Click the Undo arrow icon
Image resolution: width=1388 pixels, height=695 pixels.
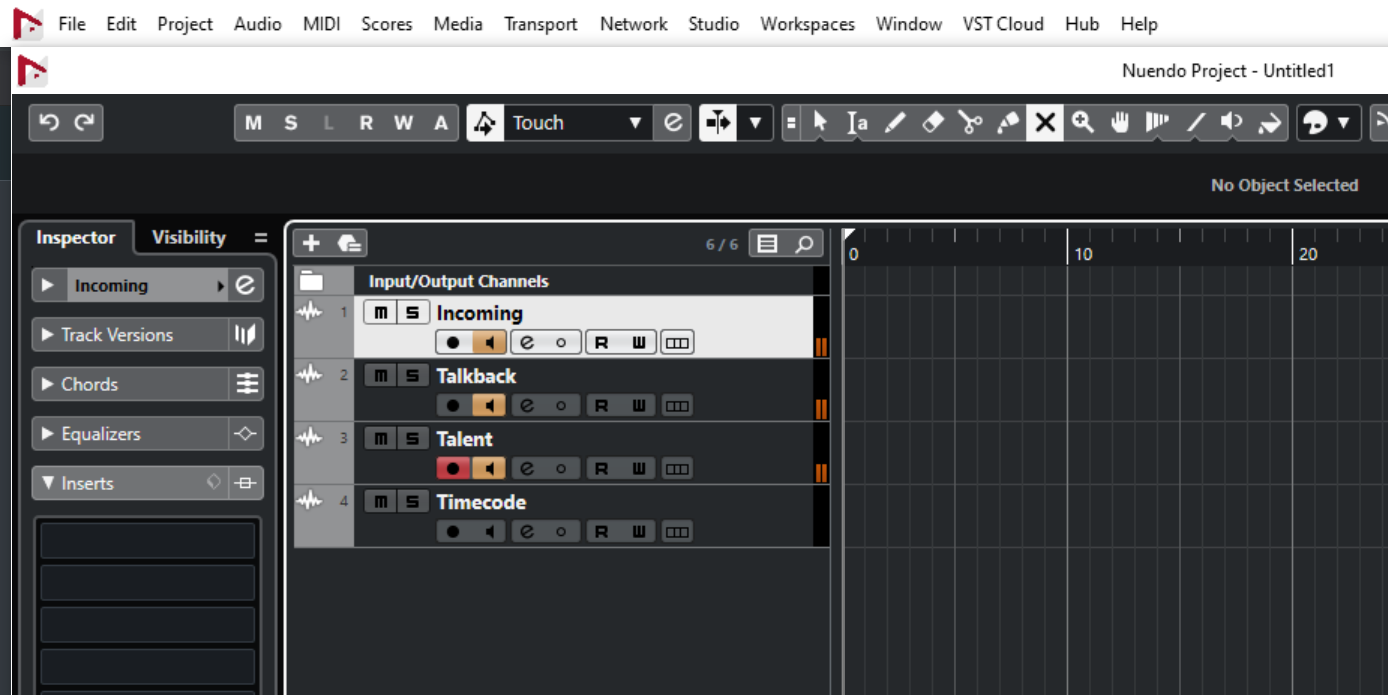[48, 123]
